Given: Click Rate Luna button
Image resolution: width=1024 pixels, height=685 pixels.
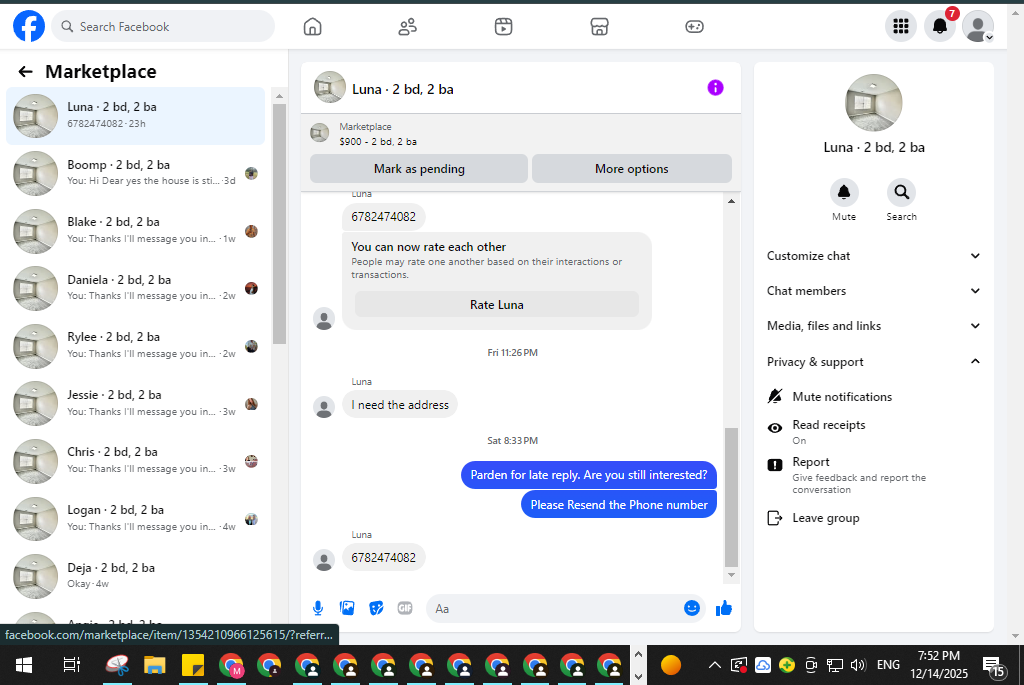Looking at the screenshot, I should (x=496, y=304).
